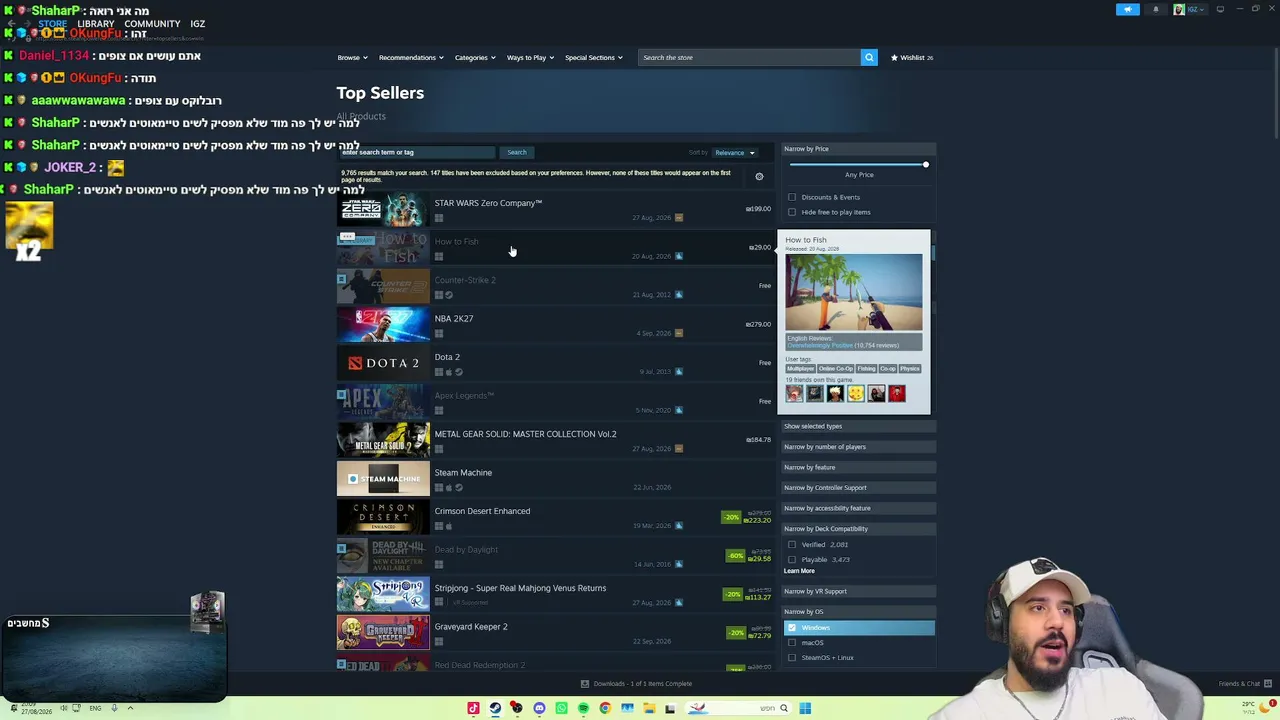Image resolution: width=1280 pixels, height=720 pixels.
Task: Open the account name dropdown in title bar
Action: point(1195,9)
